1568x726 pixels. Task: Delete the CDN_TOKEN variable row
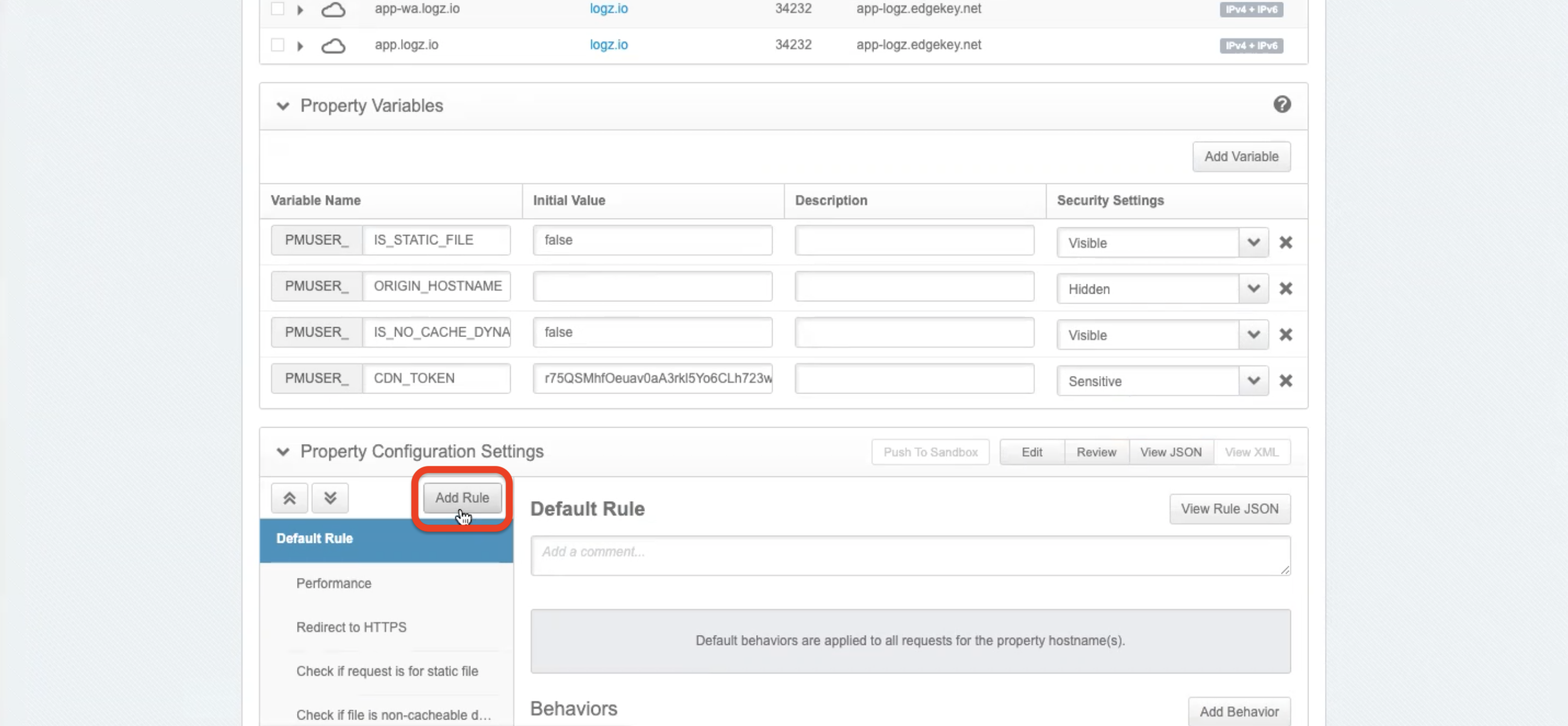click(1286, 381)
